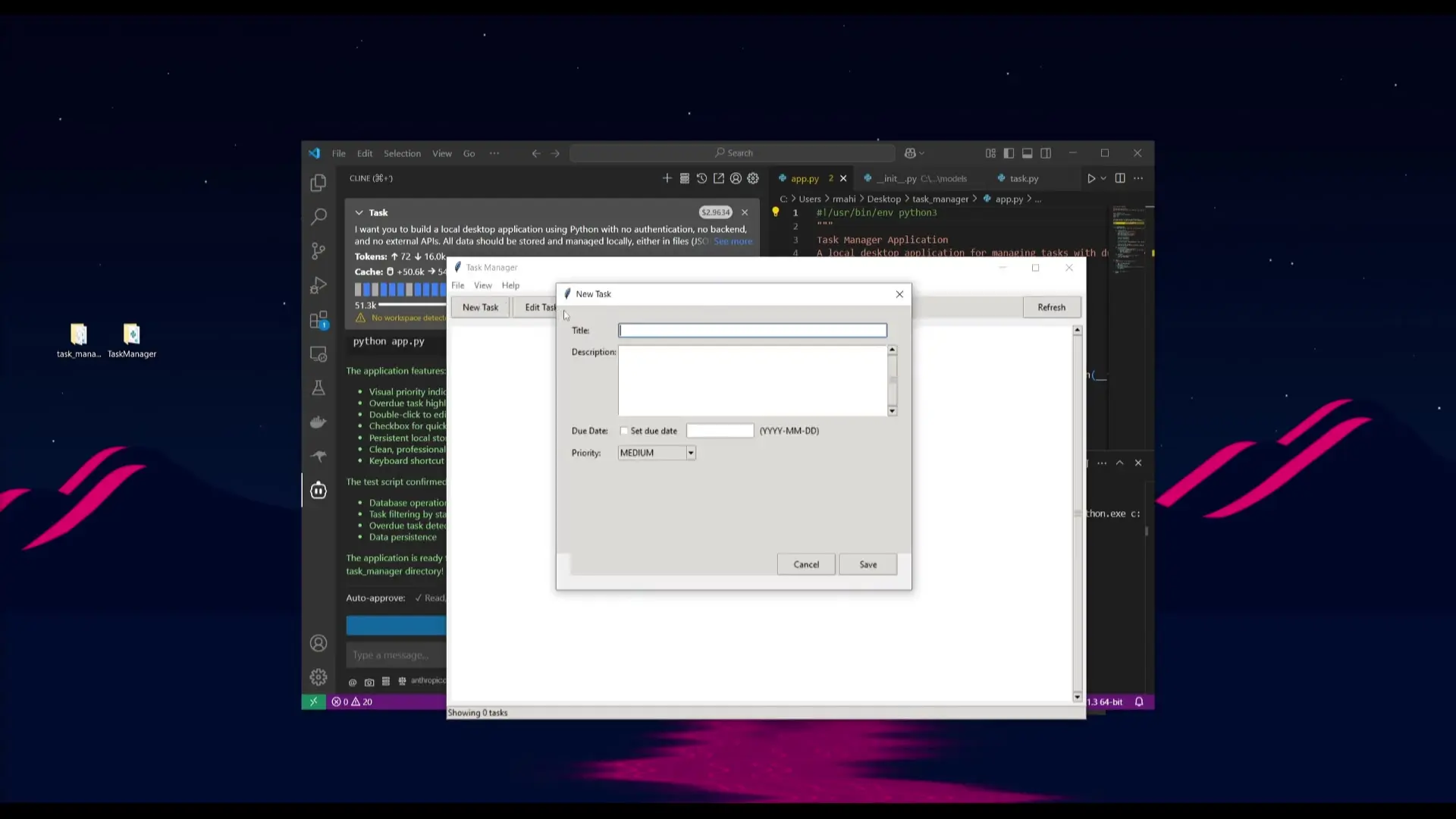Click the lightbulb on line 1
This screenshot has height=819, width=1456.
point(775,212)
